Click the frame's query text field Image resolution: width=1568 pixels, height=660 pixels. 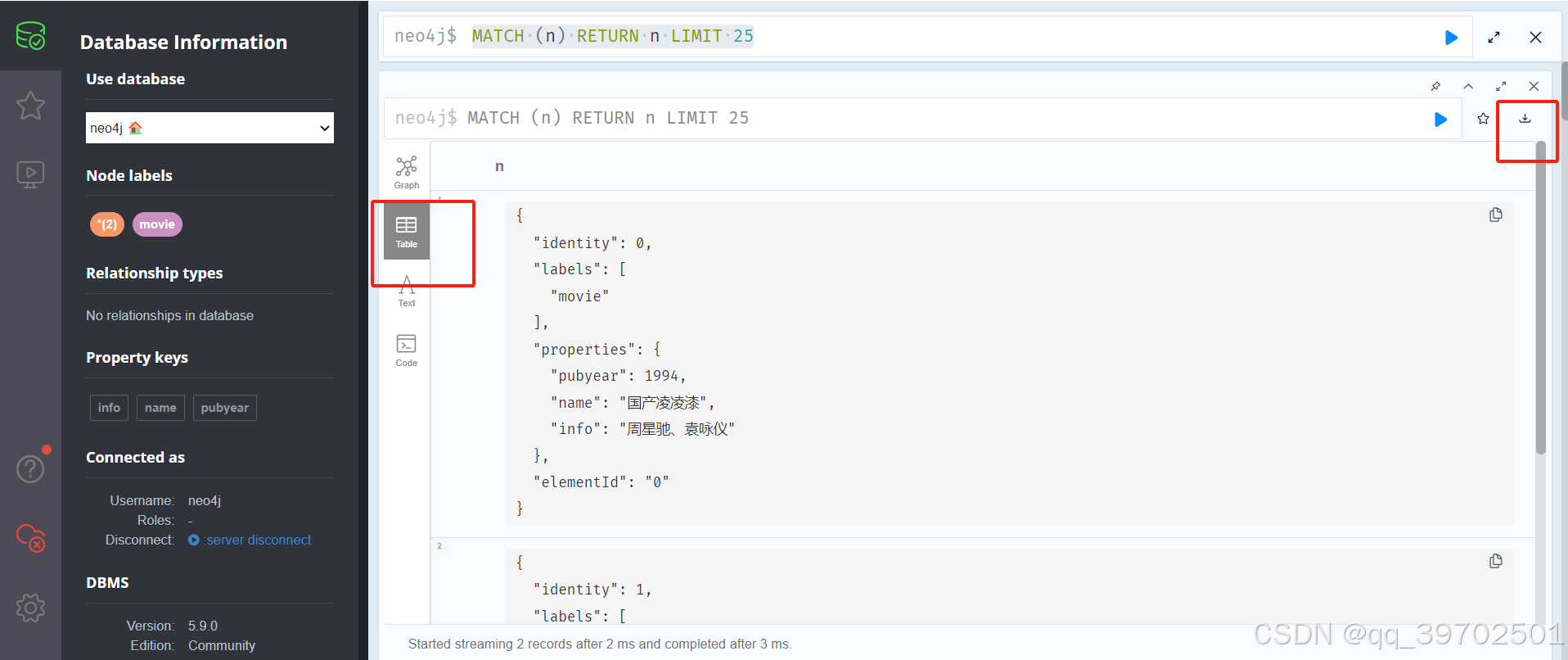[922, 119]
